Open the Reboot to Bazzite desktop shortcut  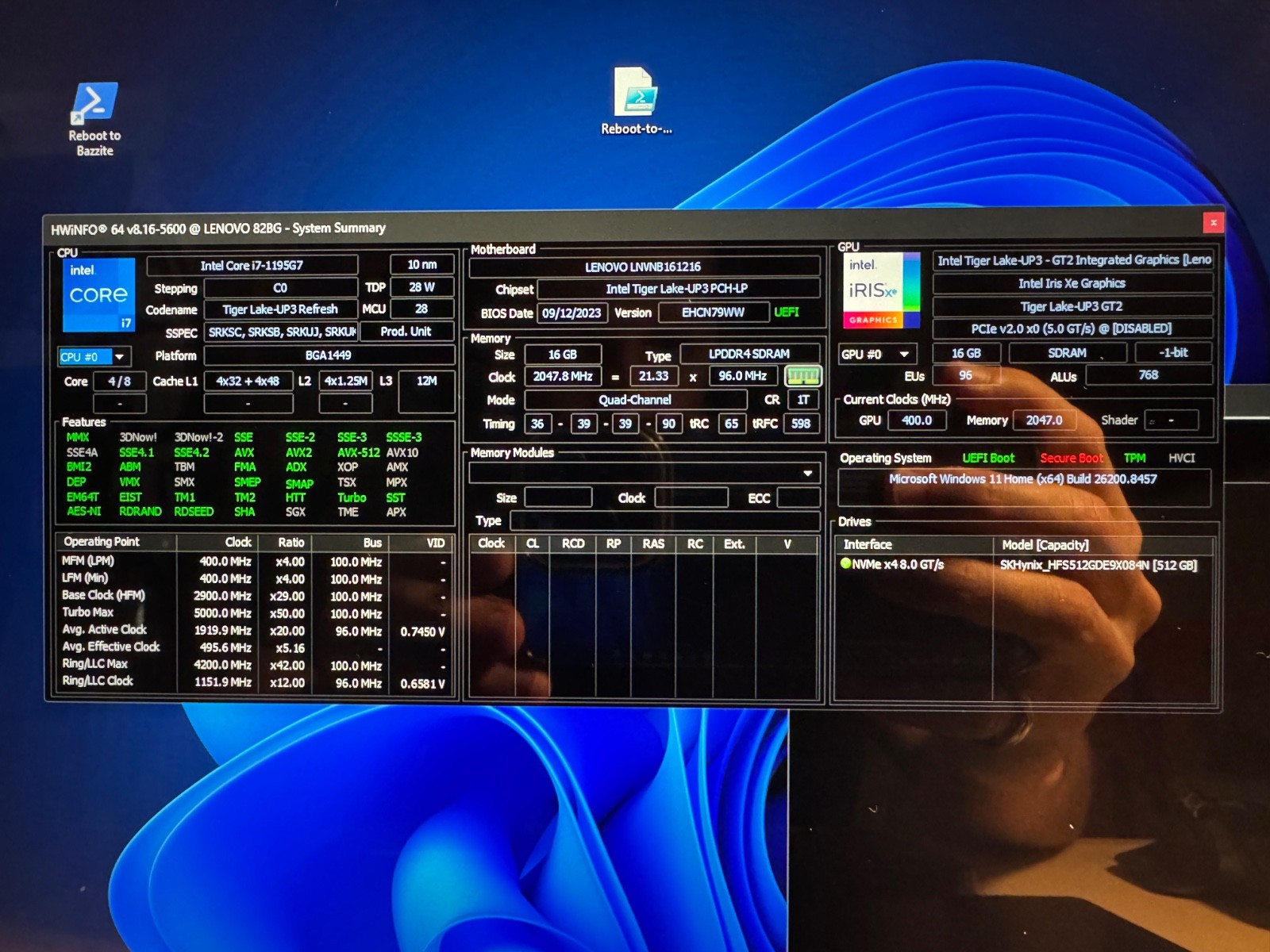[94, 119]
